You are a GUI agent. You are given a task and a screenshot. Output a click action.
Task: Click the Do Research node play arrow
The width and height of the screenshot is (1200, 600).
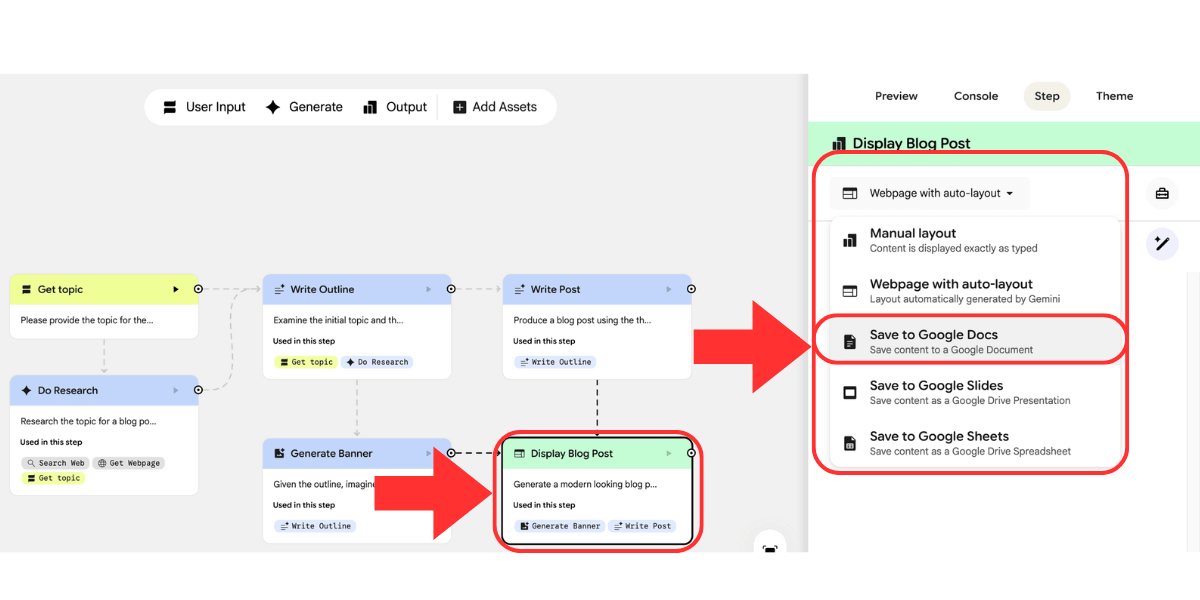pos(176,390)
